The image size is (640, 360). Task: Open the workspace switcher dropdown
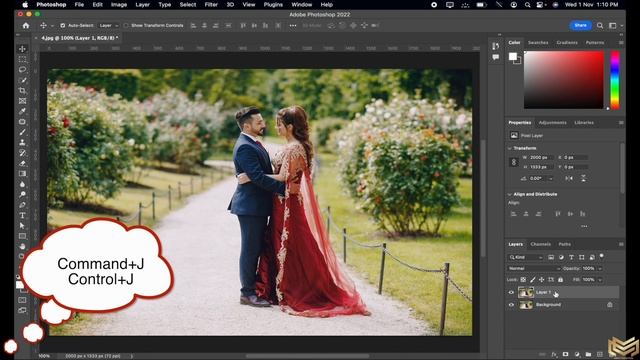(615, 25)
